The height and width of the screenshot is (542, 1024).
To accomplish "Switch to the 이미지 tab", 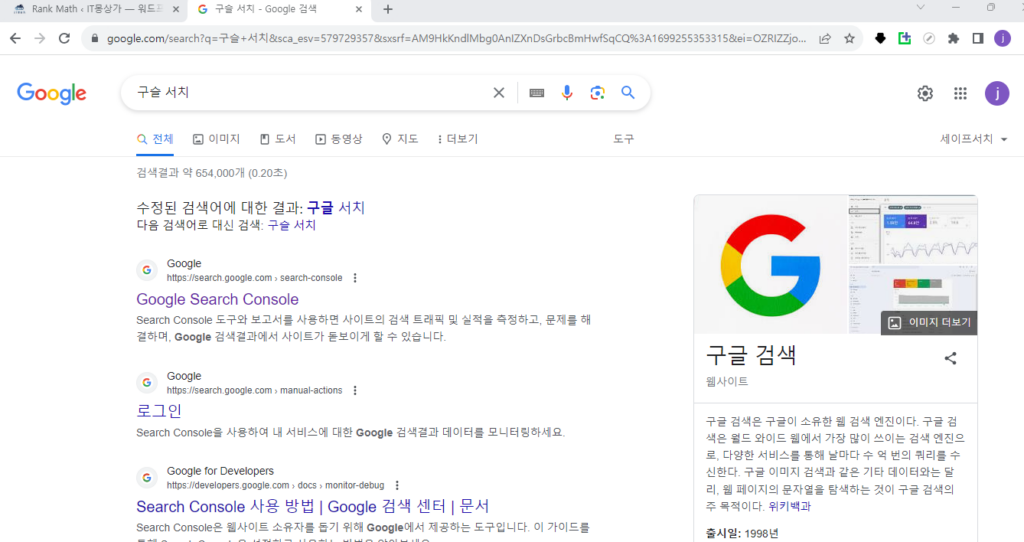I will (x=216, y=139).
